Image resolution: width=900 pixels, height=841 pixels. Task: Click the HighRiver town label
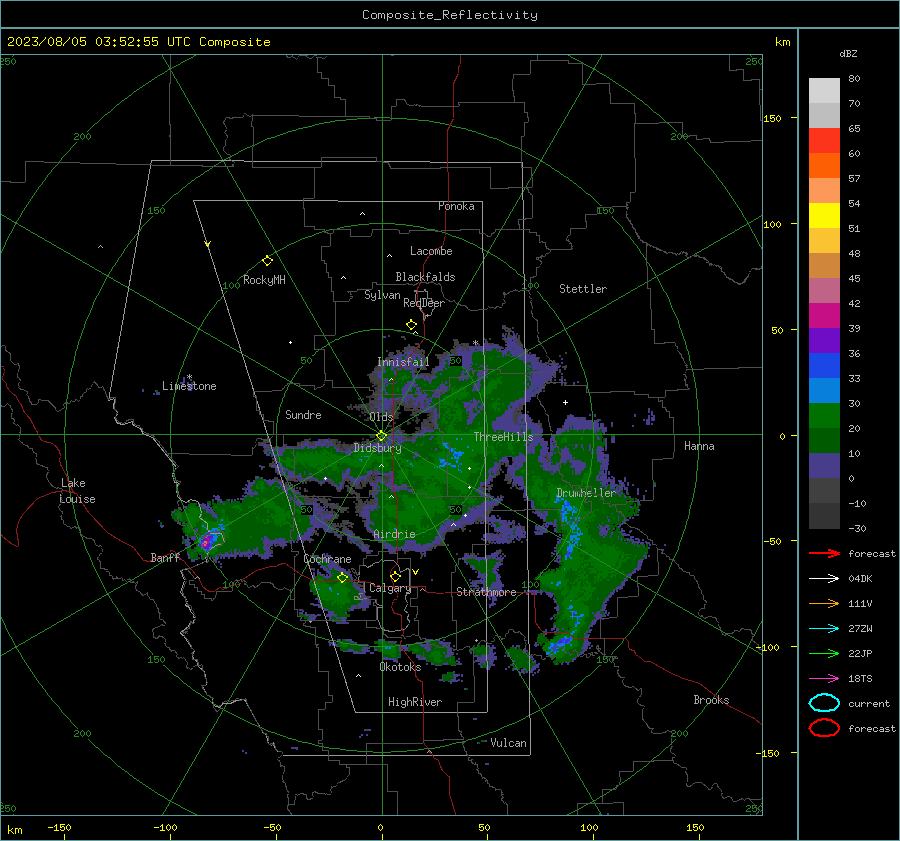415,702
